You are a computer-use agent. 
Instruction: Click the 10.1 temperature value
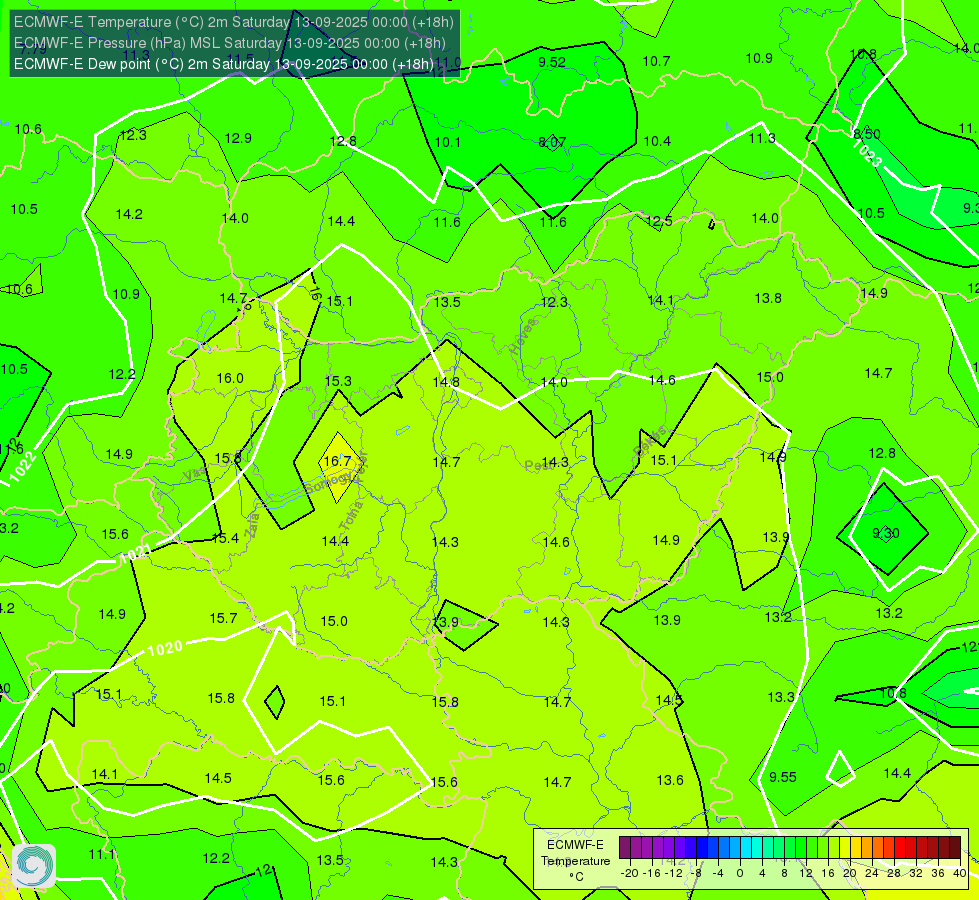point(448,142)
